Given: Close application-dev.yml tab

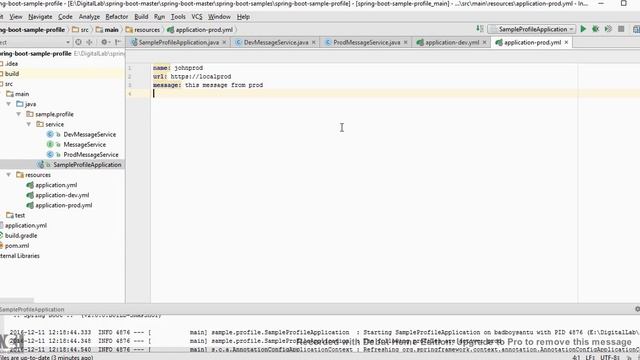Looking at the screenshot, I should [484, 42].
